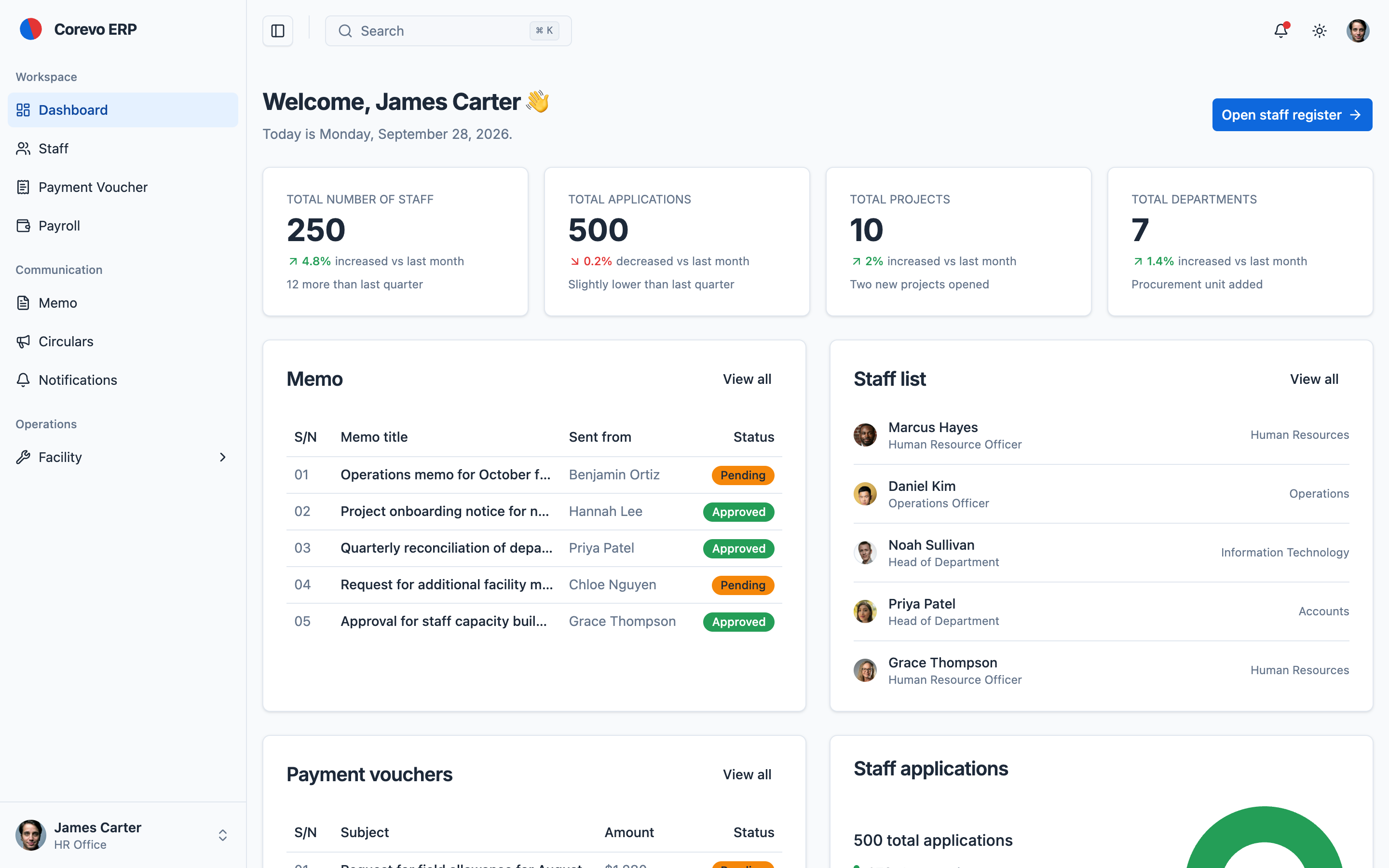Click the Memo document icon in the sidebar
Screen dimensions: 1389x868
pyautogui.click(x=23, y=303)
